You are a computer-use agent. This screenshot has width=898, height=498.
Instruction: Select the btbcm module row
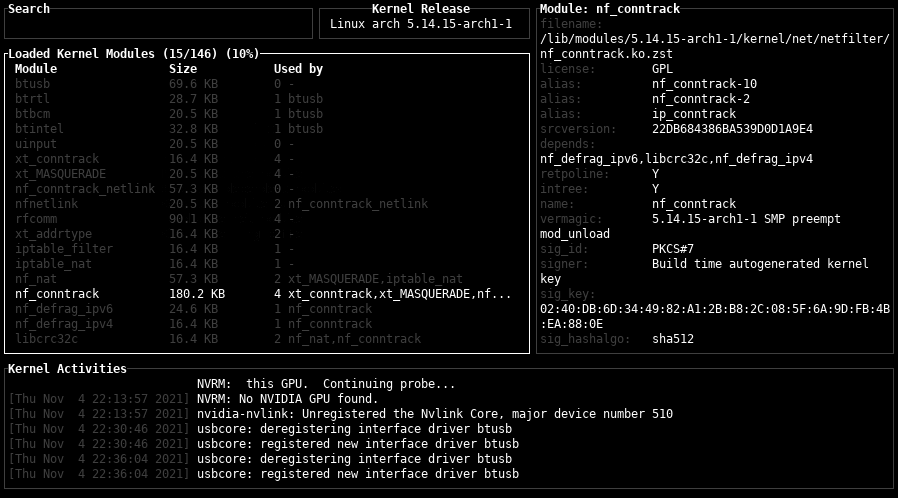point(267,113)
